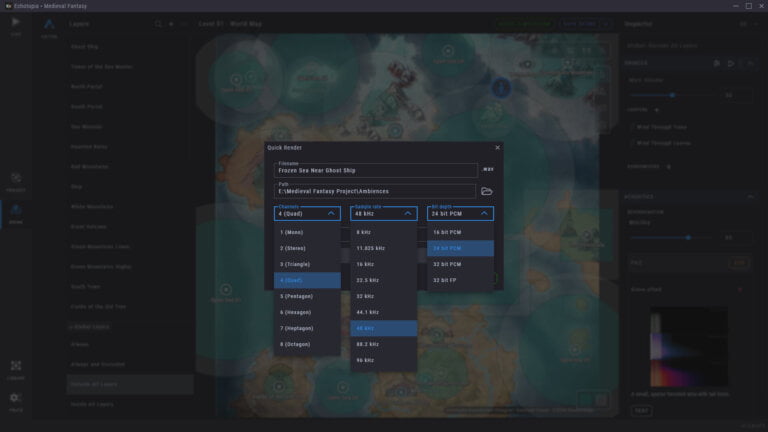Choose 2 (Stereo) channel option
The width and height of the screenshot is (768, 432).
307,248
